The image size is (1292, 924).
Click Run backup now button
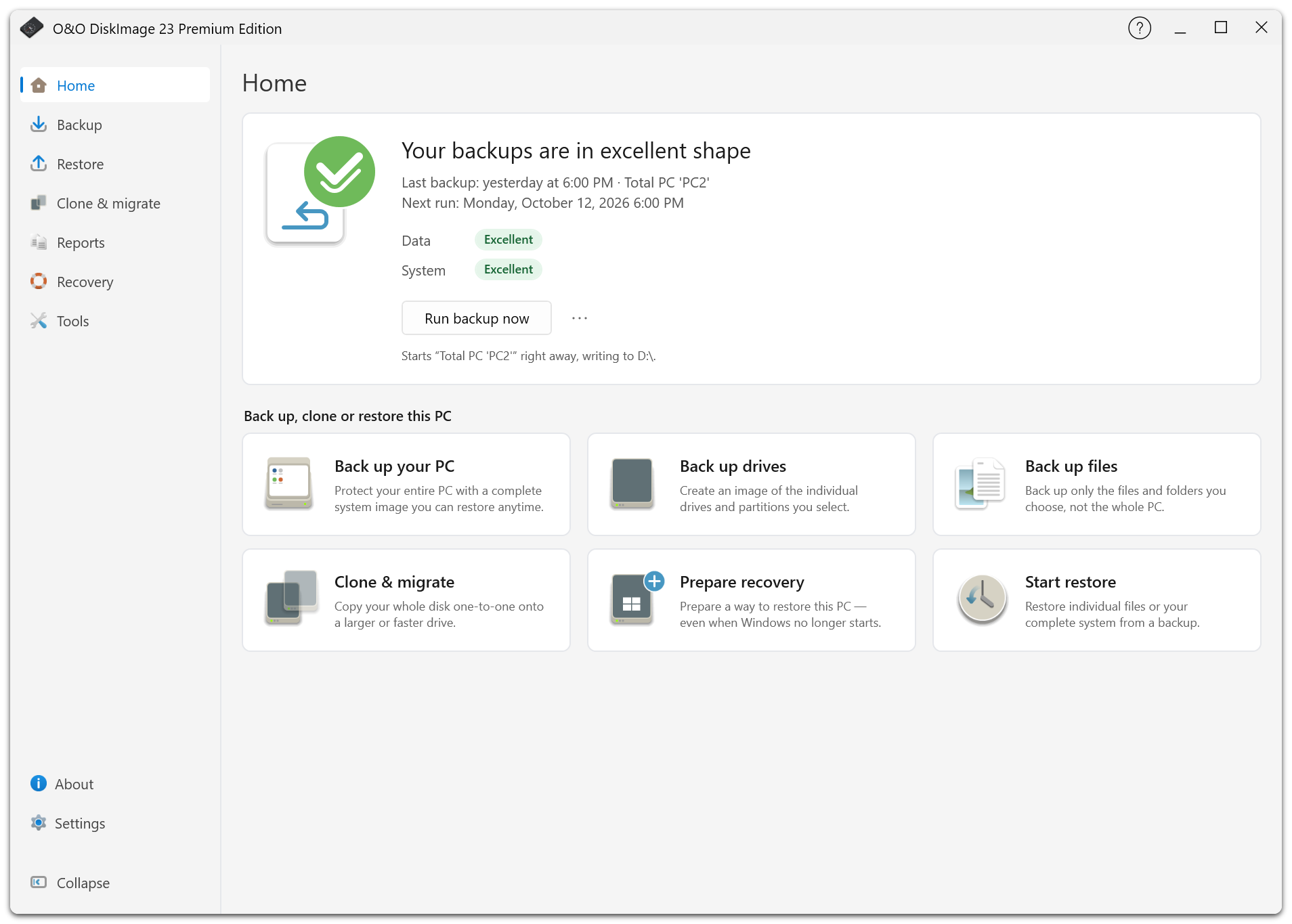(x=477, y=318)
